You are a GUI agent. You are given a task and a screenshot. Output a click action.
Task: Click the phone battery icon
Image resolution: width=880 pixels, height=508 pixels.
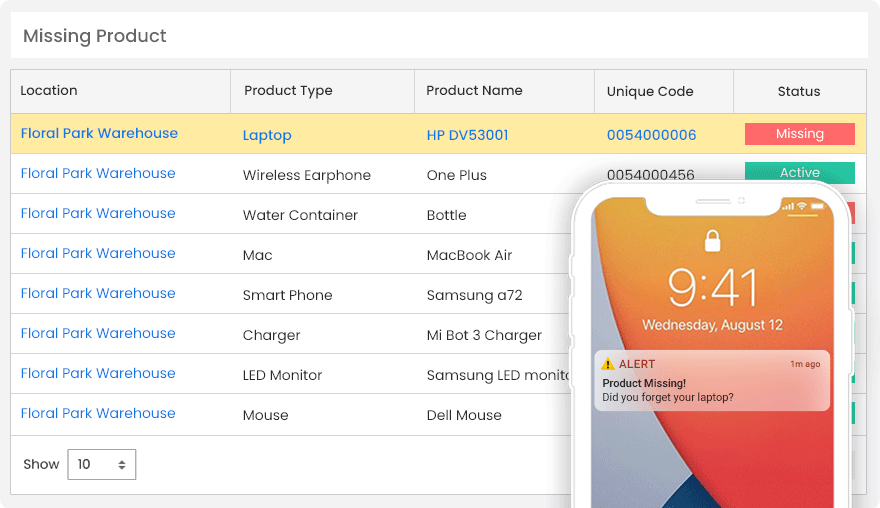click(818, 207)
